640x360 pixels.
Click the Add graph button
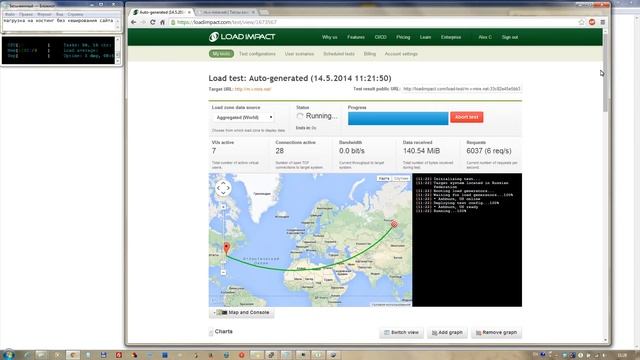(x=447, y=333)
